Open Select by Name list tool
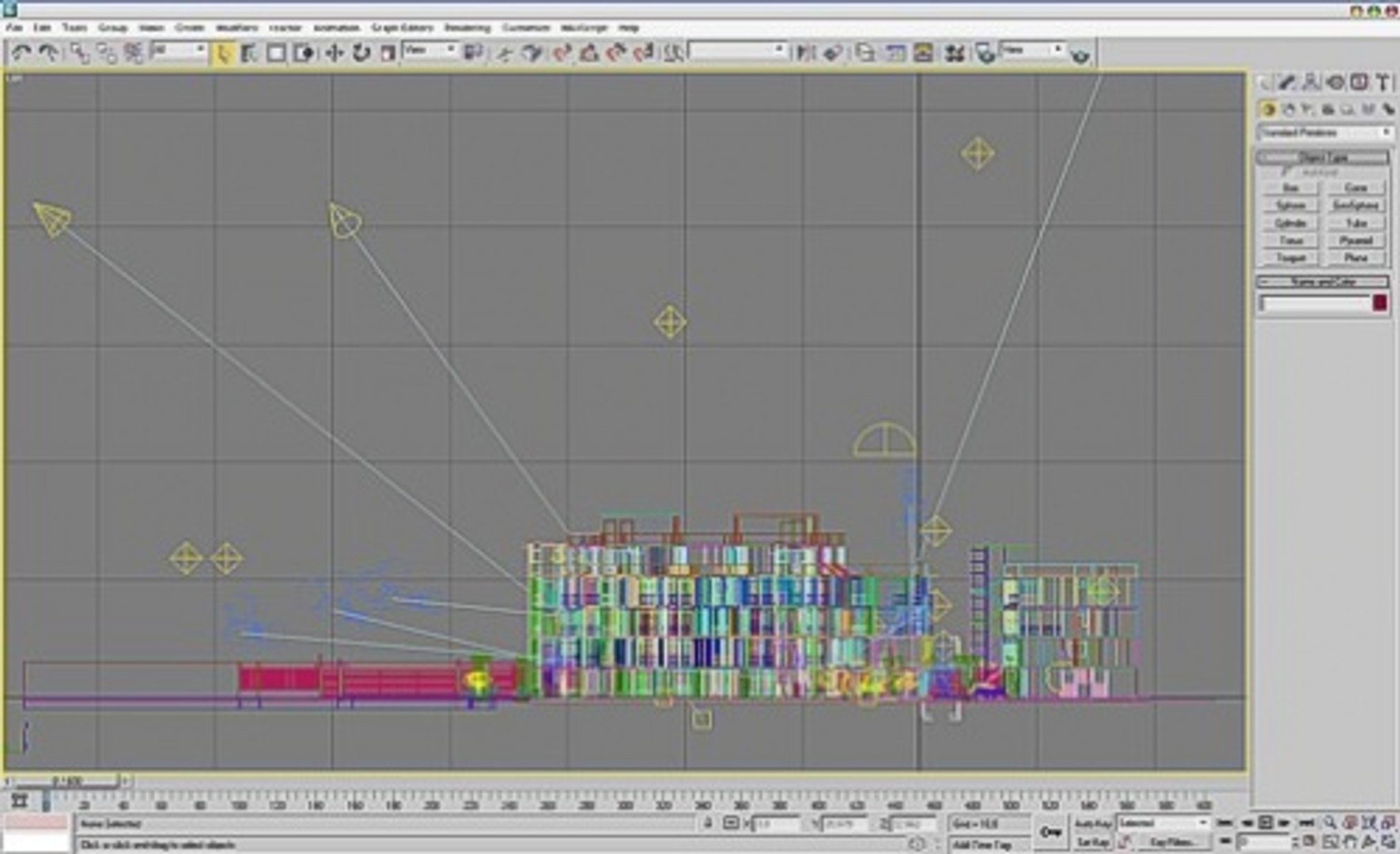Viewport: 1400px width, 854px height. coord(250,53)
